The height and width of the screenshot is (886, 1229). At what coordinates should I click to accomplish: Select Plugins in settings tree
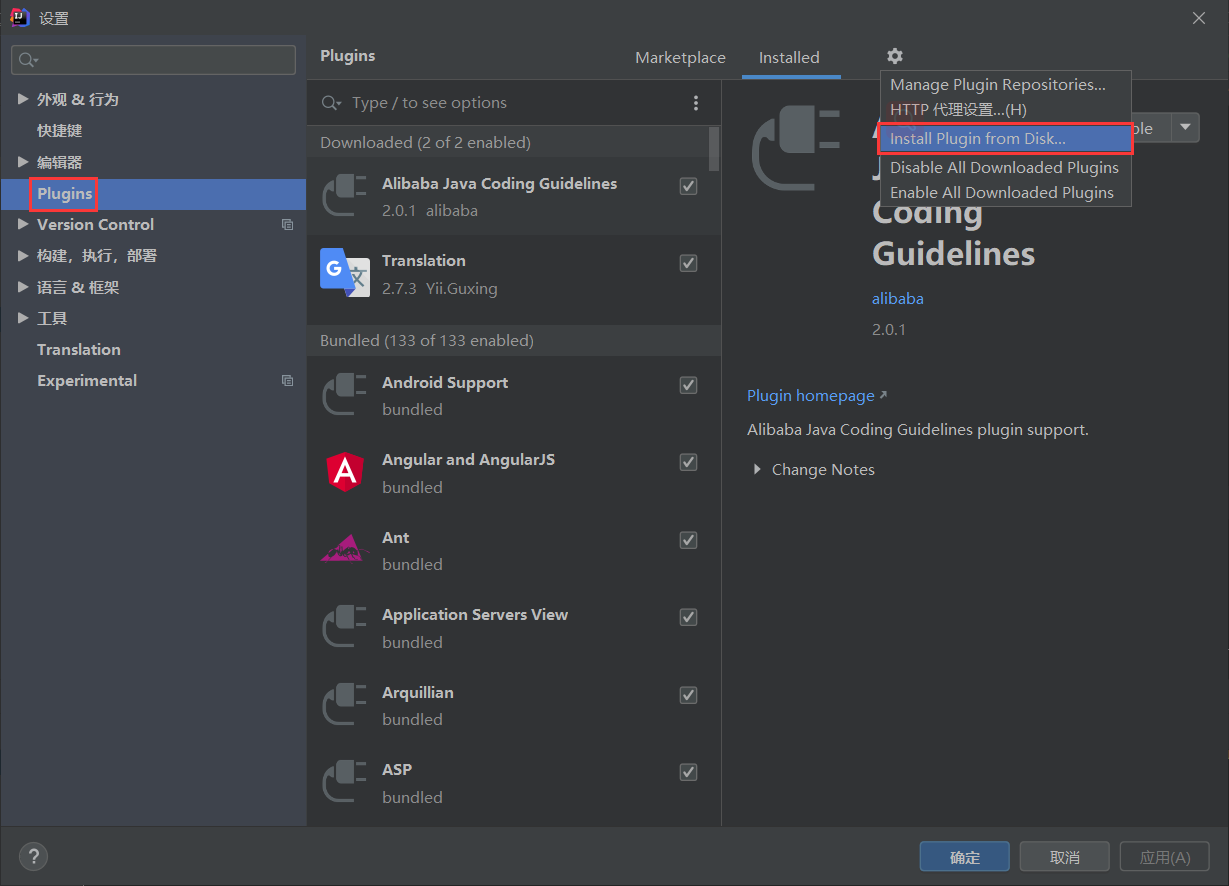(x=153, y=194)
